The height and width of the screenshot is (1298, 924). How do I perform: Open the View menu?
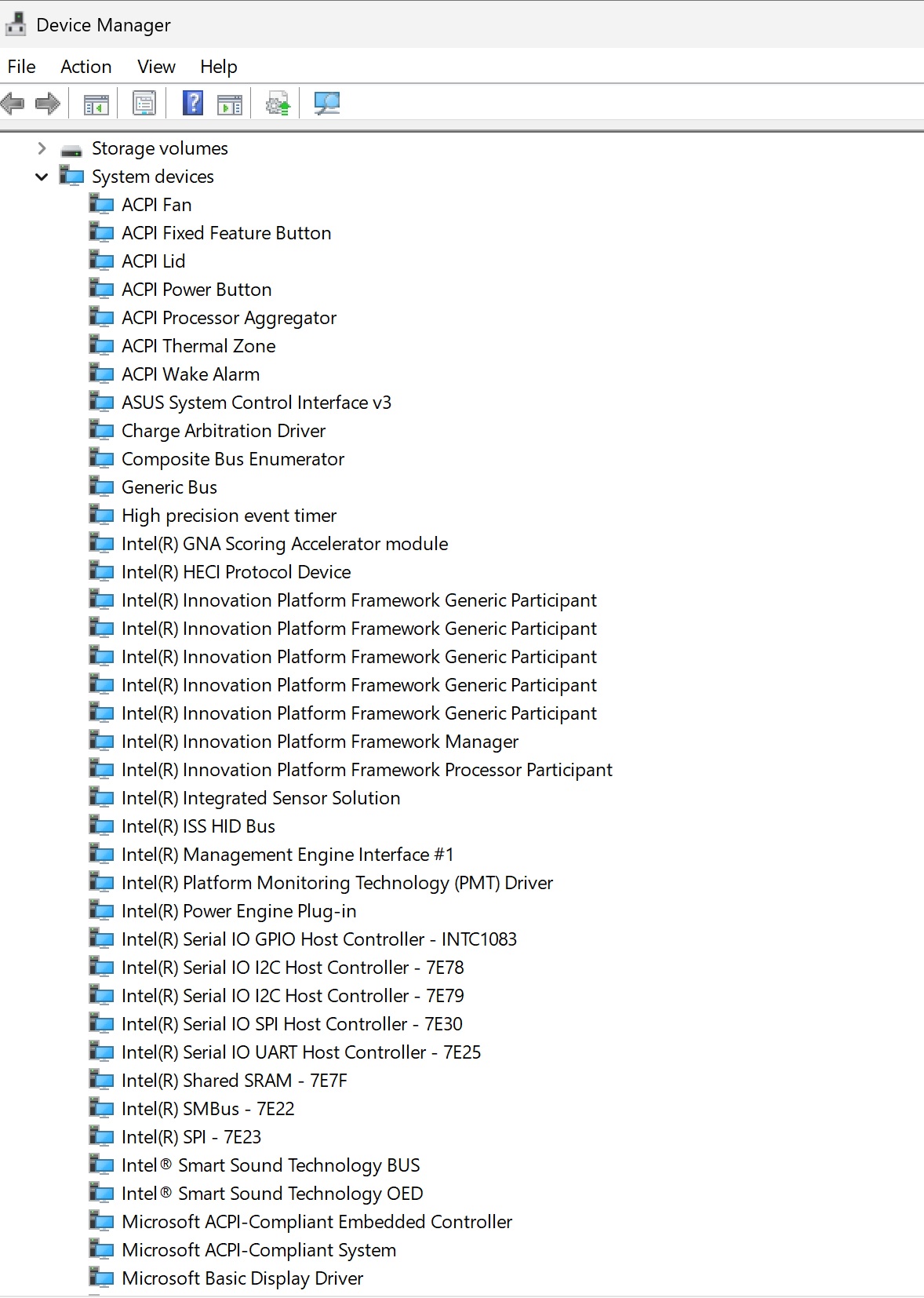[x=156, y=67]
